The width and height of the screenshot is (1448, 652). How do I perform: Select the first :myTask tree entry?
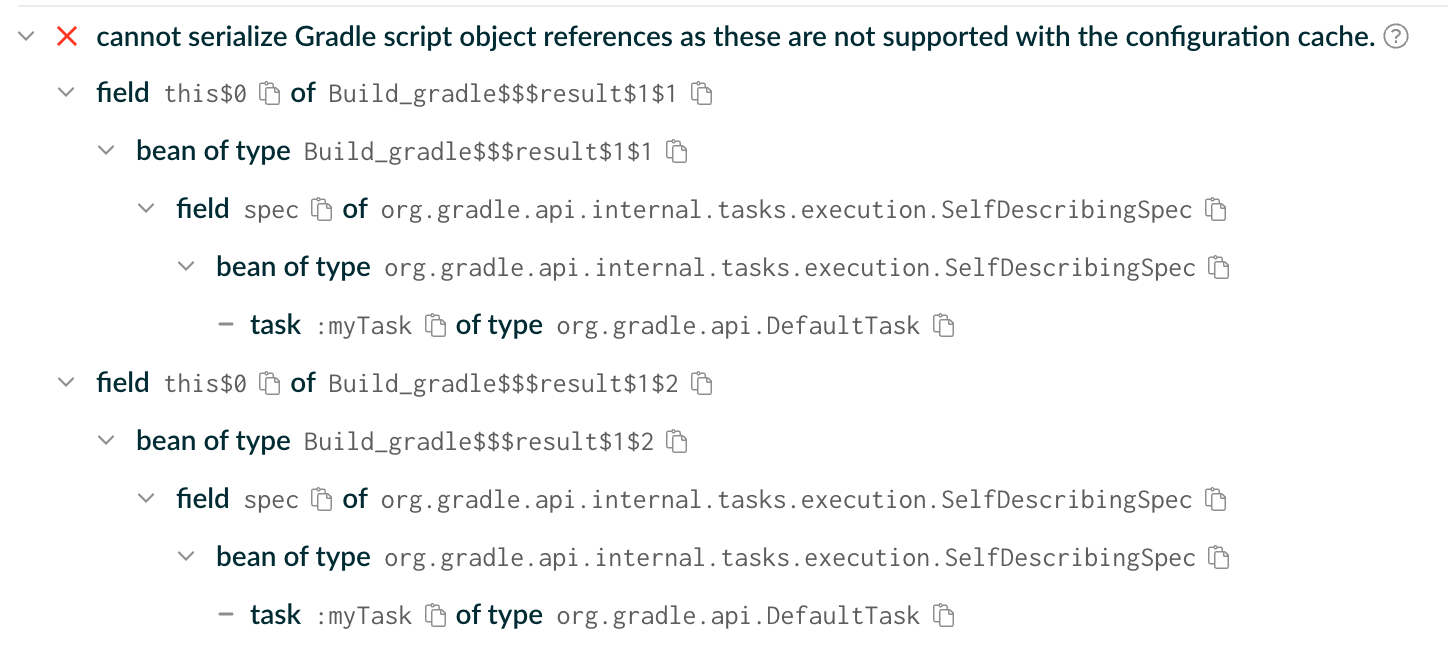pos(275,325)
